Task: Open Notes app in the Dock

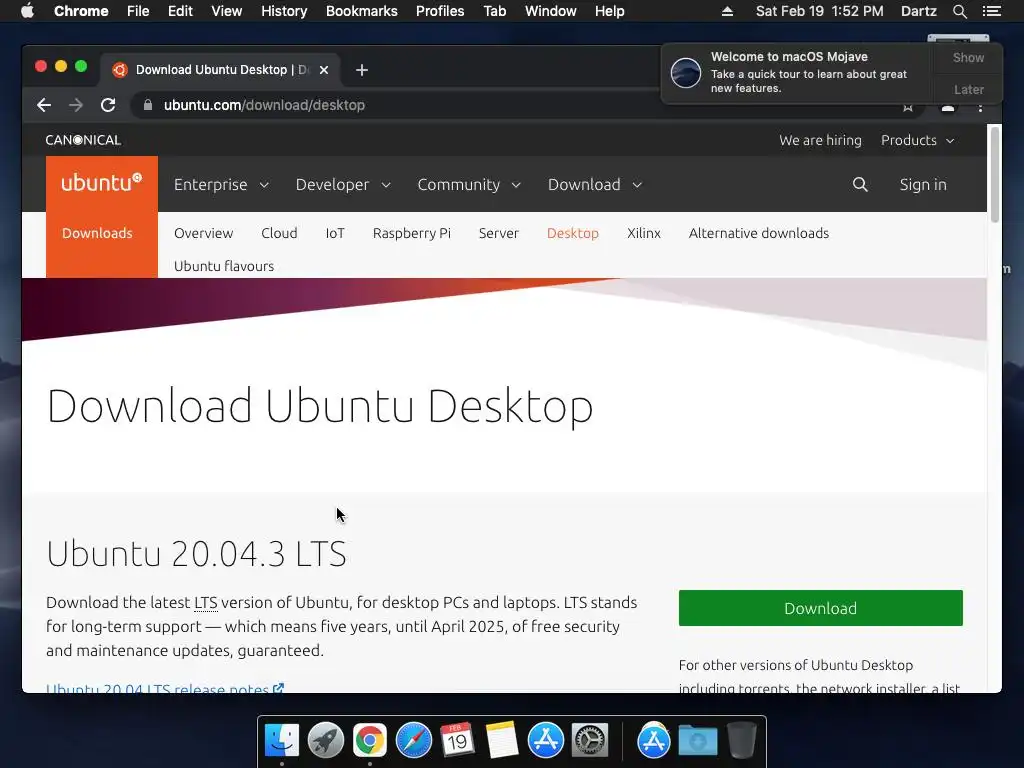Action: [502, 741]
